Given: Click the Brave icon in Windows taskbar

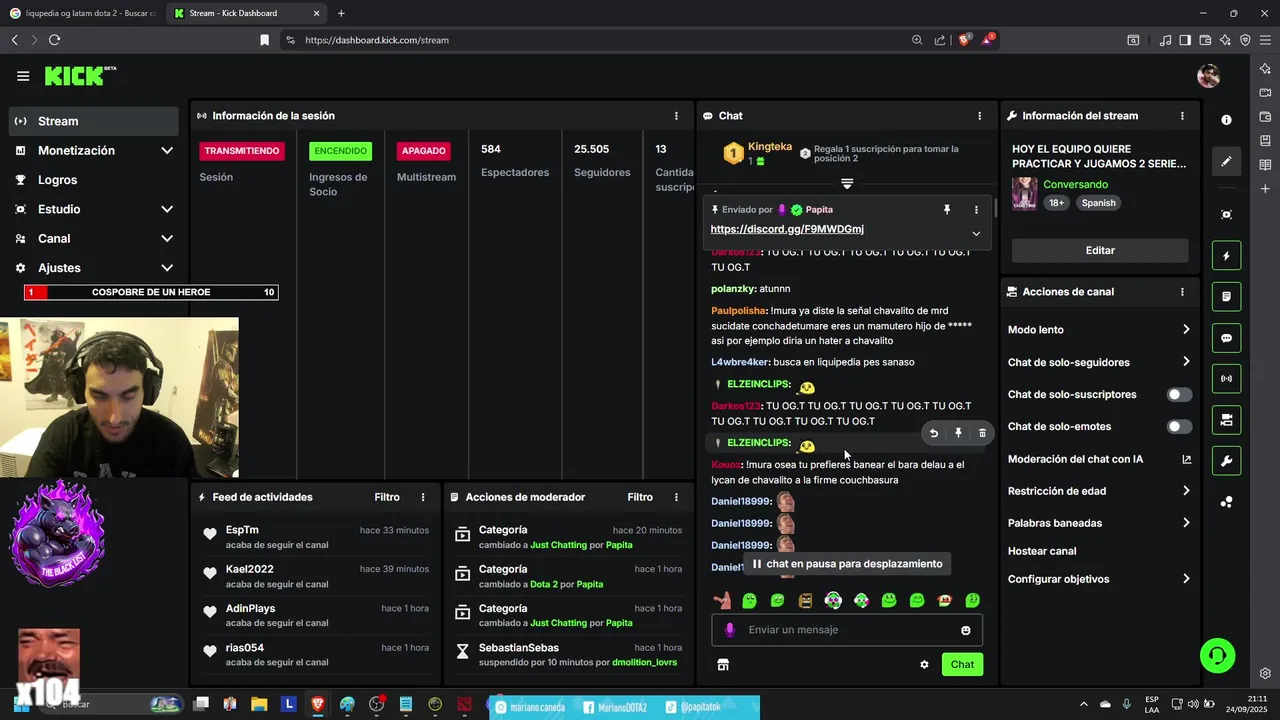Looking at the screenshot, I should (x=318, y=705).
